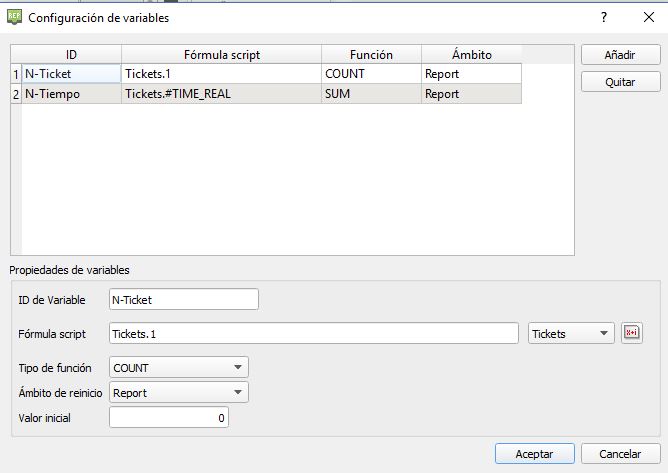Click the Fórmula script column header

point(221,55)
